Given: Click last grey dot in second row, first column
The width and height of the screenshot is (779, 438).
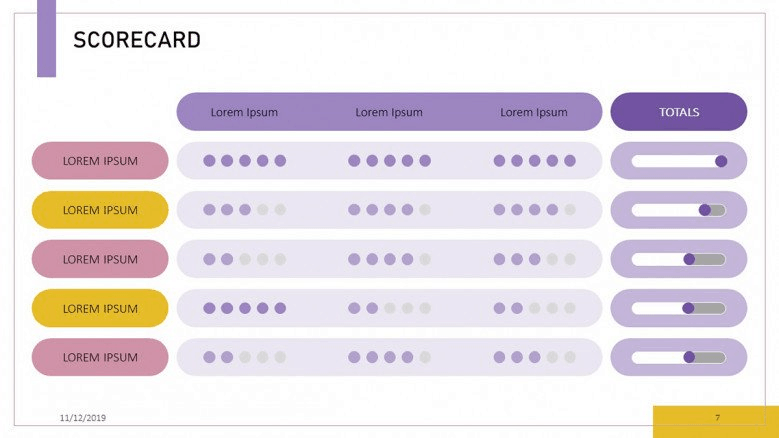Looking at the screenshot, I should (x=280, y=210).
